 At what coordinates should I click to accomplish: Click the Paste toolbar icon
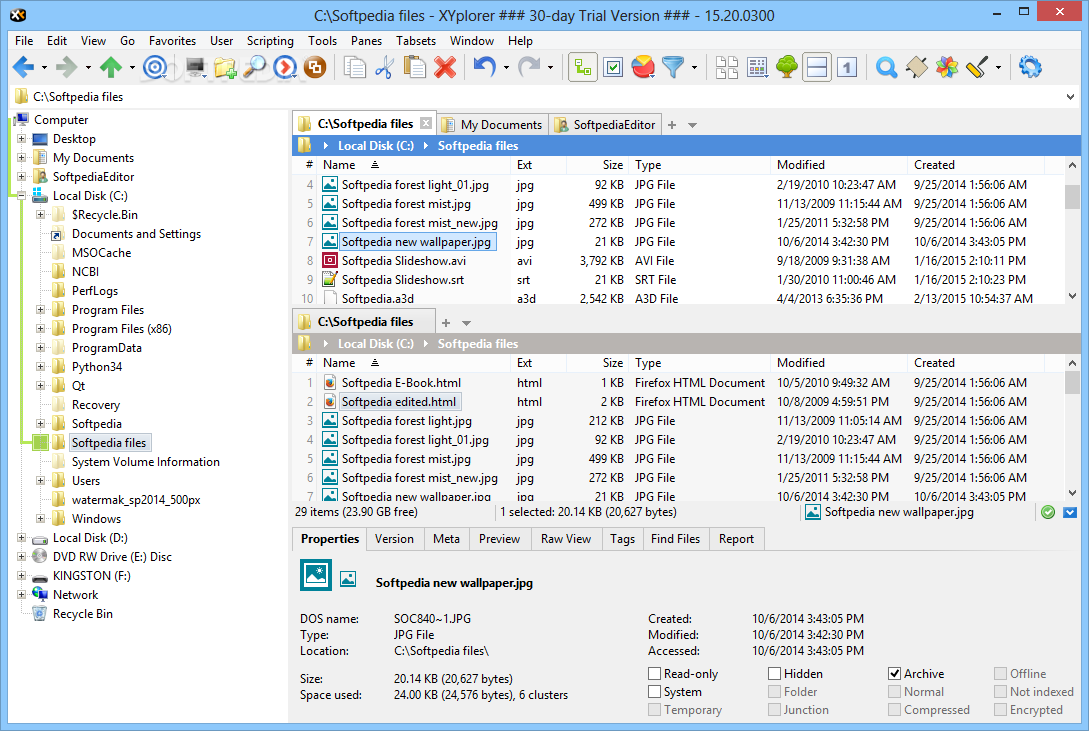coord(414,67)
